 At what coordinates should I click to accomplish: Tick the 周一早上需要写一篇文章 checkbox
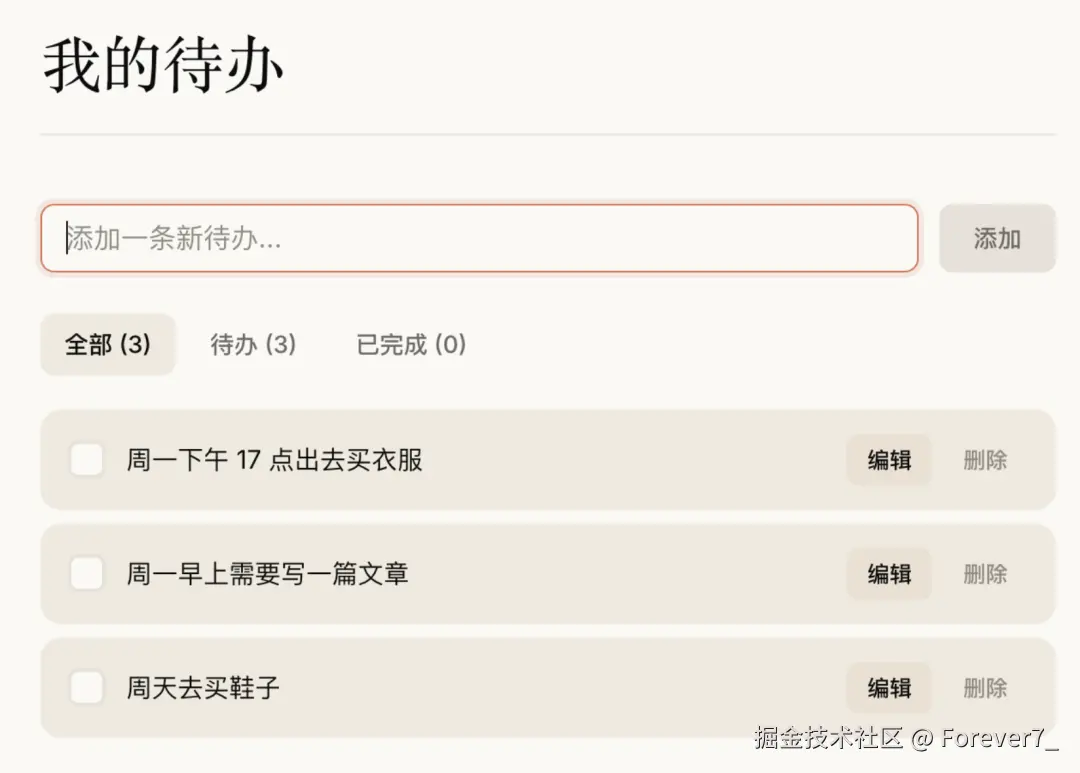click(x=87, y=574)
